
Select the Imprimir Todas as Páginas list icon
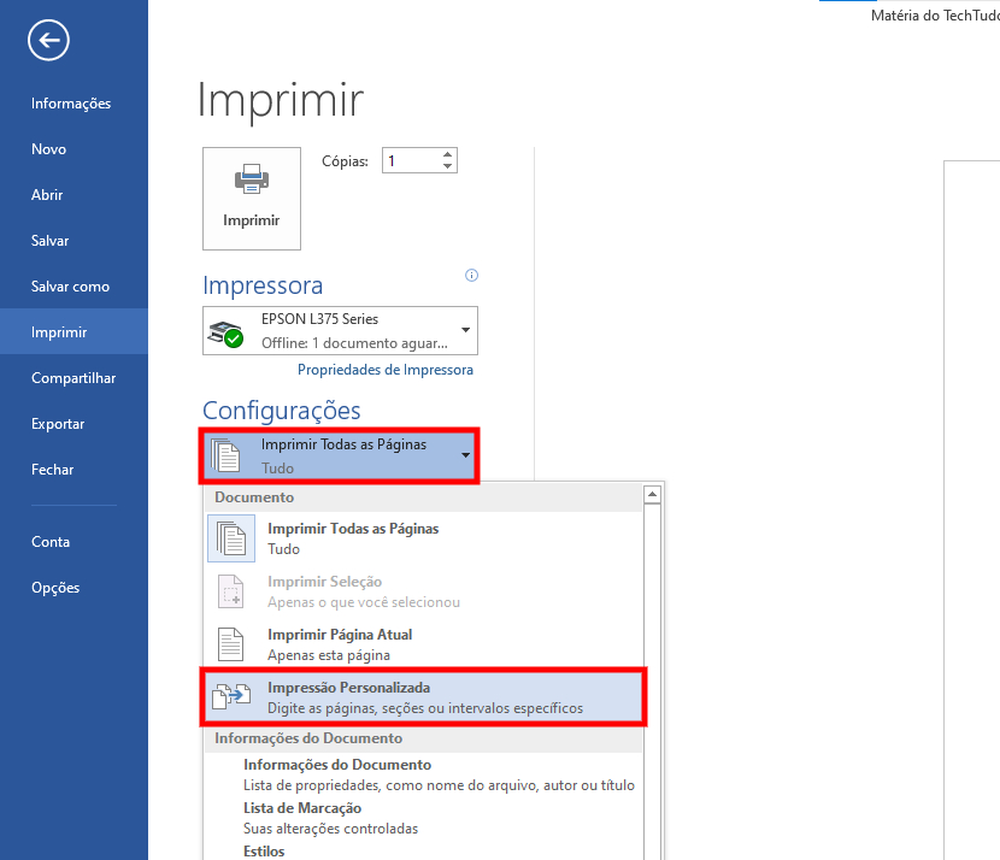(x=231, y=539)
